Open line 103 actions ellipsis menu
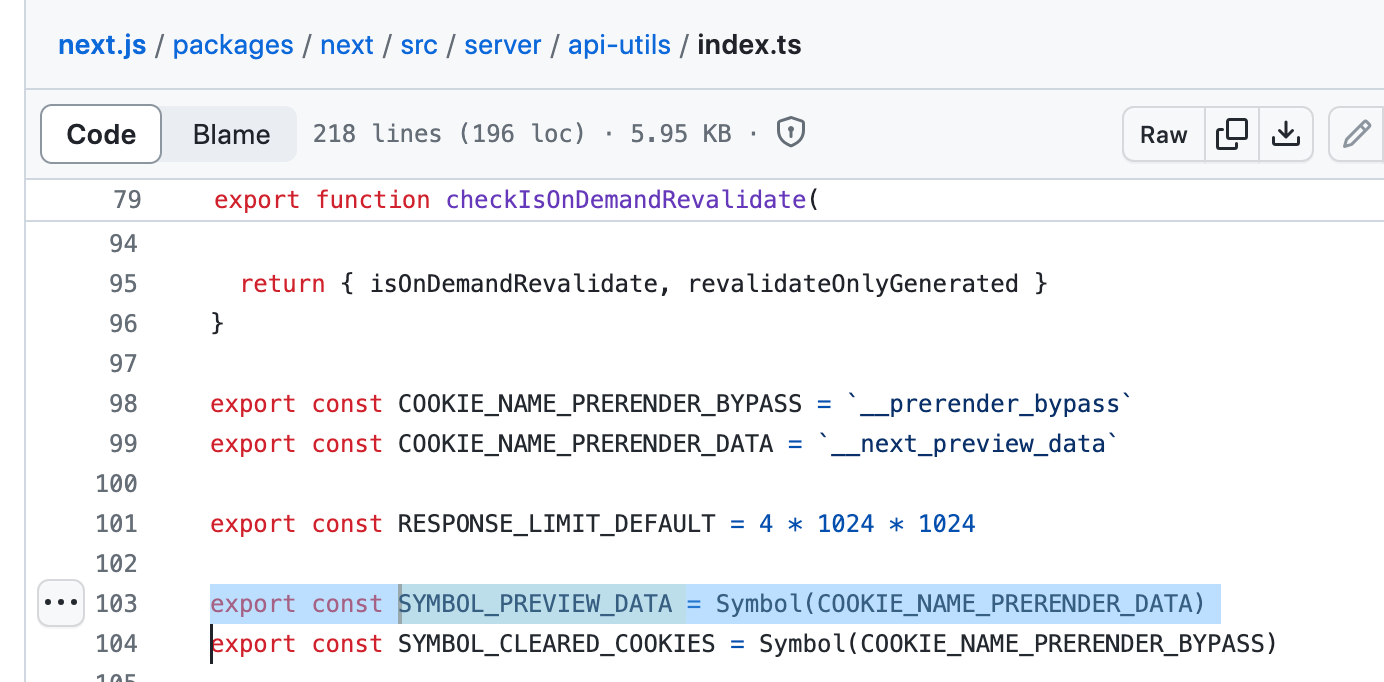The width and height of the screenshot is (1384, 682). 61,603
